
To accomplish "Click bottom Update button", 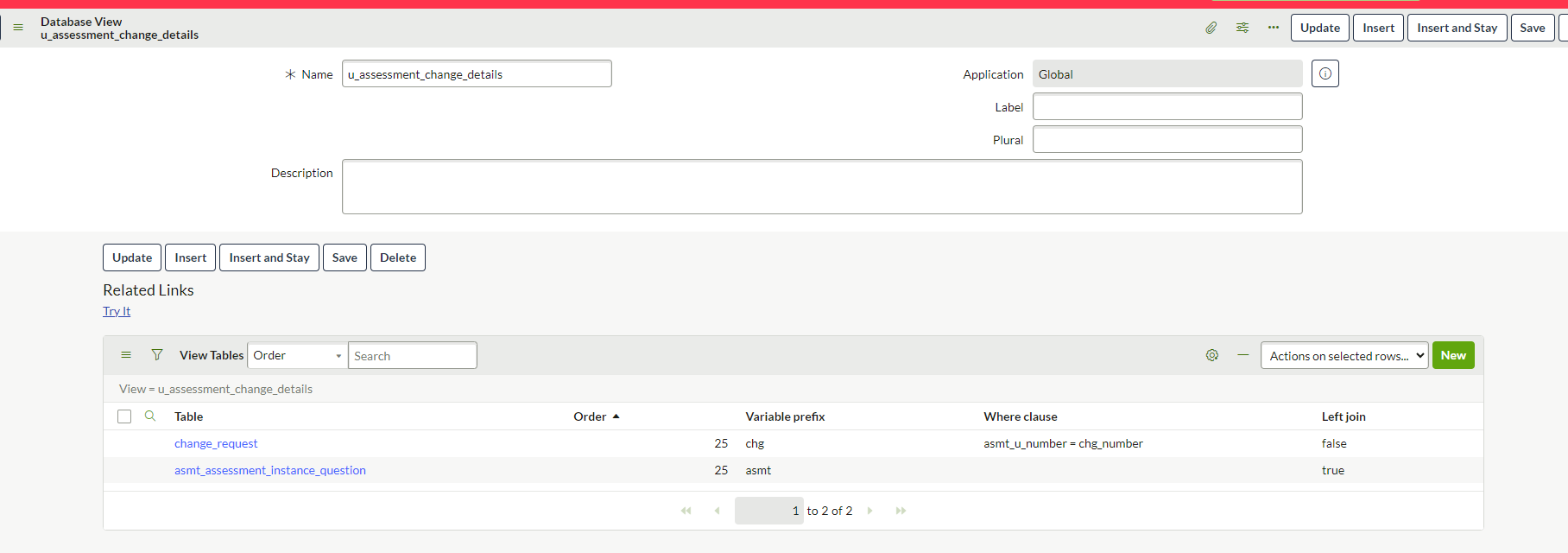I will point(132,257).
